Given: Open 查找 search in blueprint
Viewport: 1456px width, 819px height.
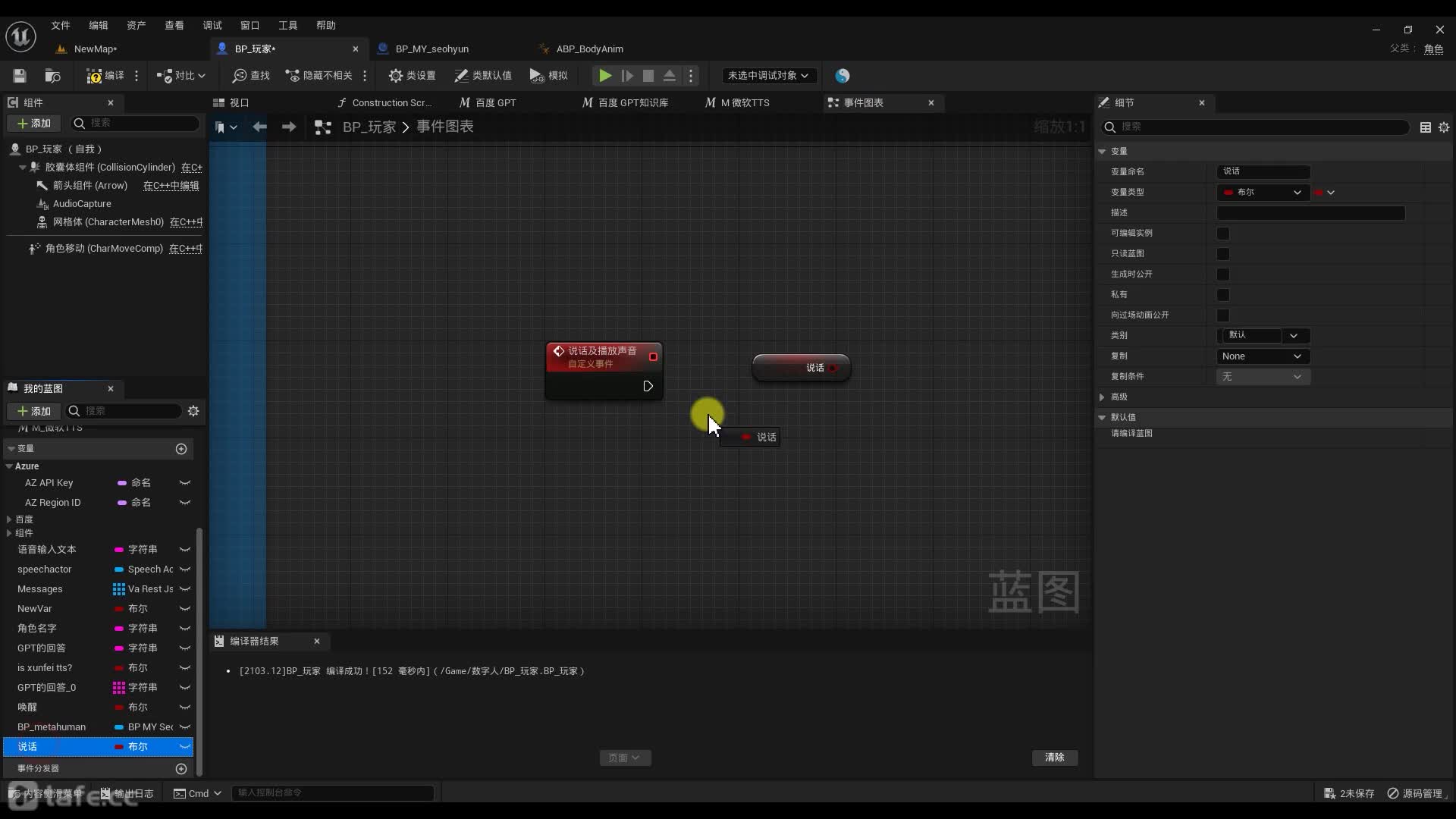Looking at the screenshot, I should pos(251,76).
